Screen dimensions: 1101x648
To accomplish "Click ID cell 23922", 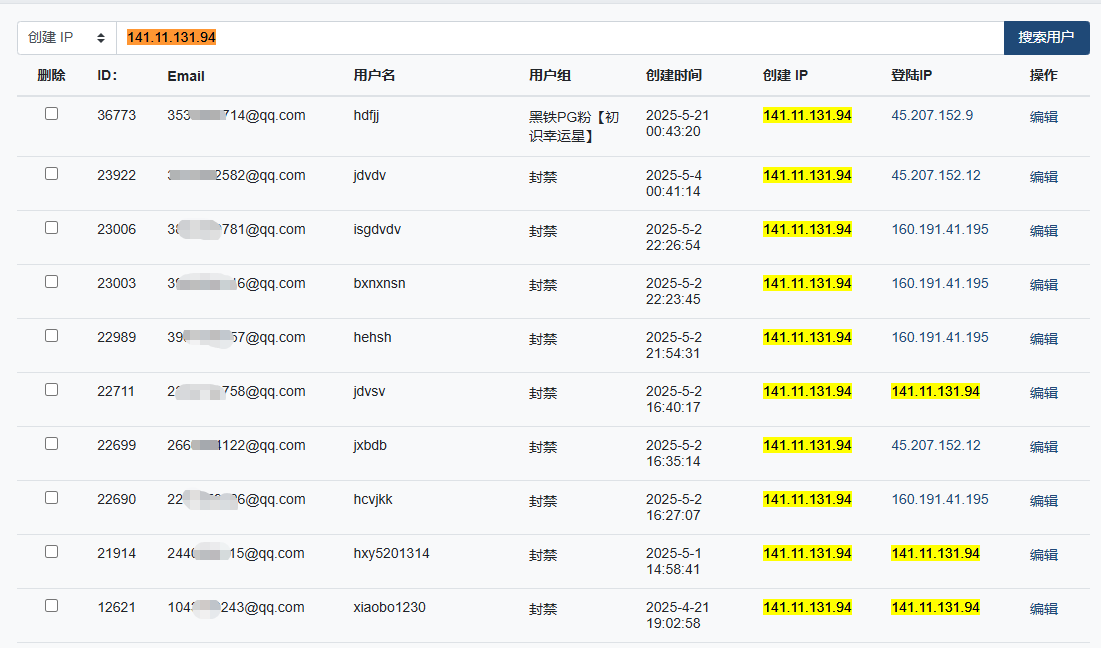I will 117,176.
